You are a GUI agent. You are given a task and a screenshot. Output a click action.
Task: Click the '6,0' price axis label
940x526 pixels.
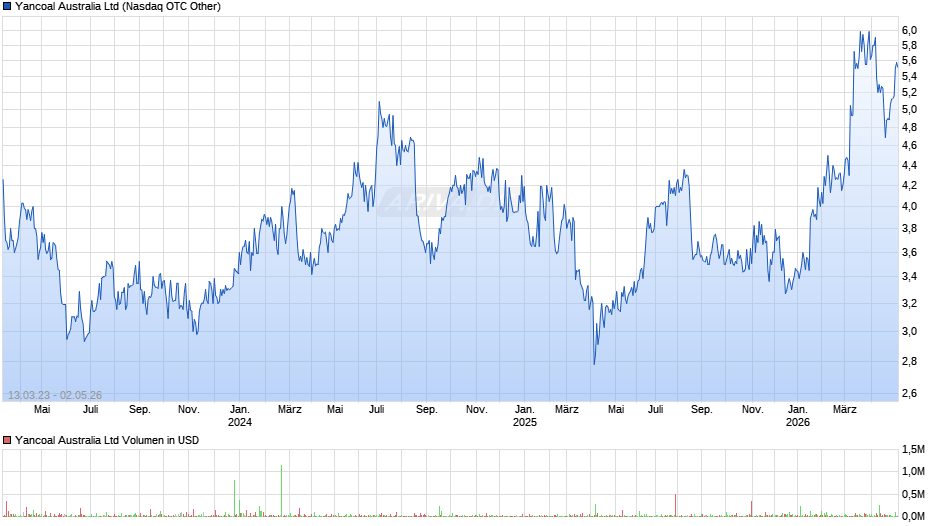pyautogui.click(x=909, y=31)
